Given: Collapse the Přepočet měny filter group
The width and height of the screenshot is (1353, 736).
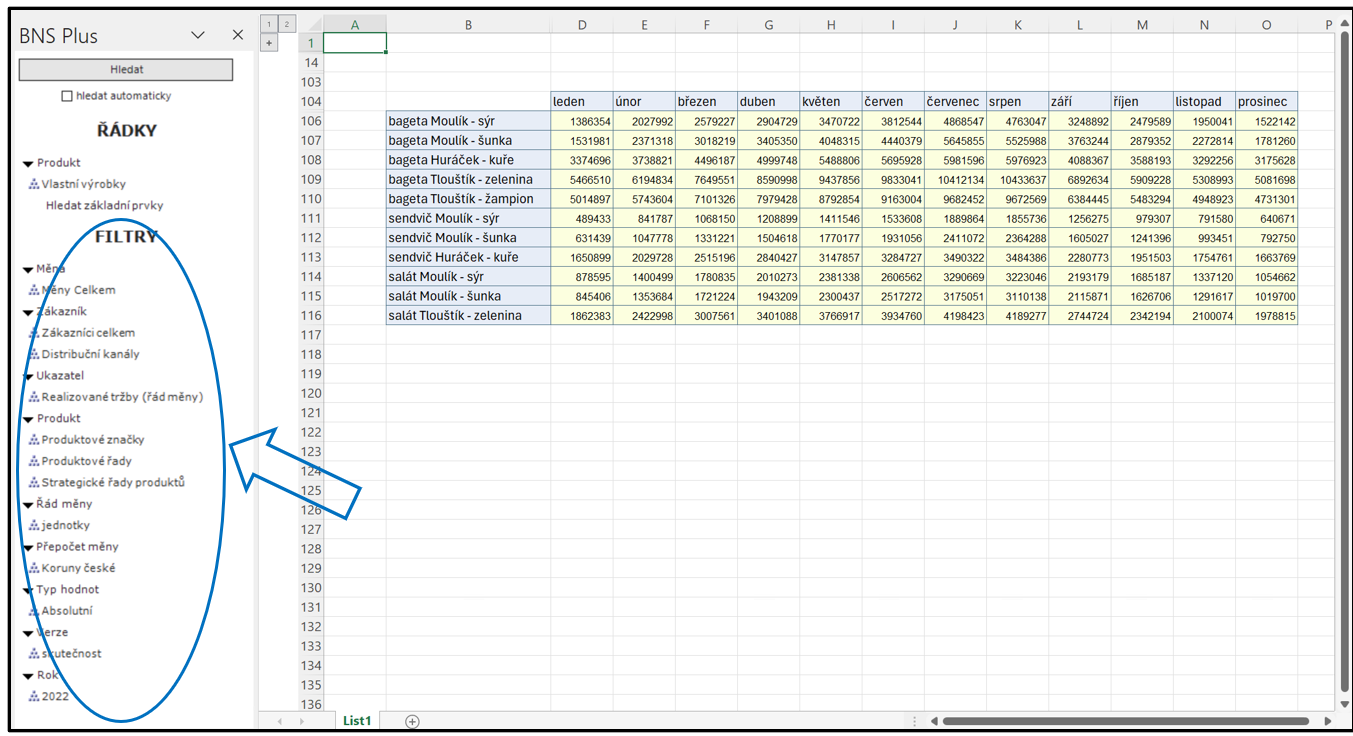Looking at the screenshot, I should click(x=28, y=547).
